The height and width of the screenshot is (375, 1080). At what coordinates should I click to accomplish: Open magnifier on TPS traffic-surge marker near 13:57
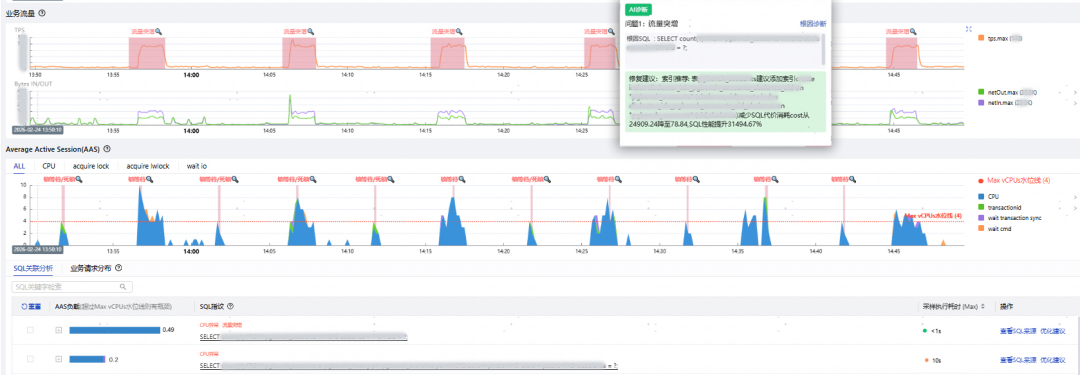coord(158,32)
